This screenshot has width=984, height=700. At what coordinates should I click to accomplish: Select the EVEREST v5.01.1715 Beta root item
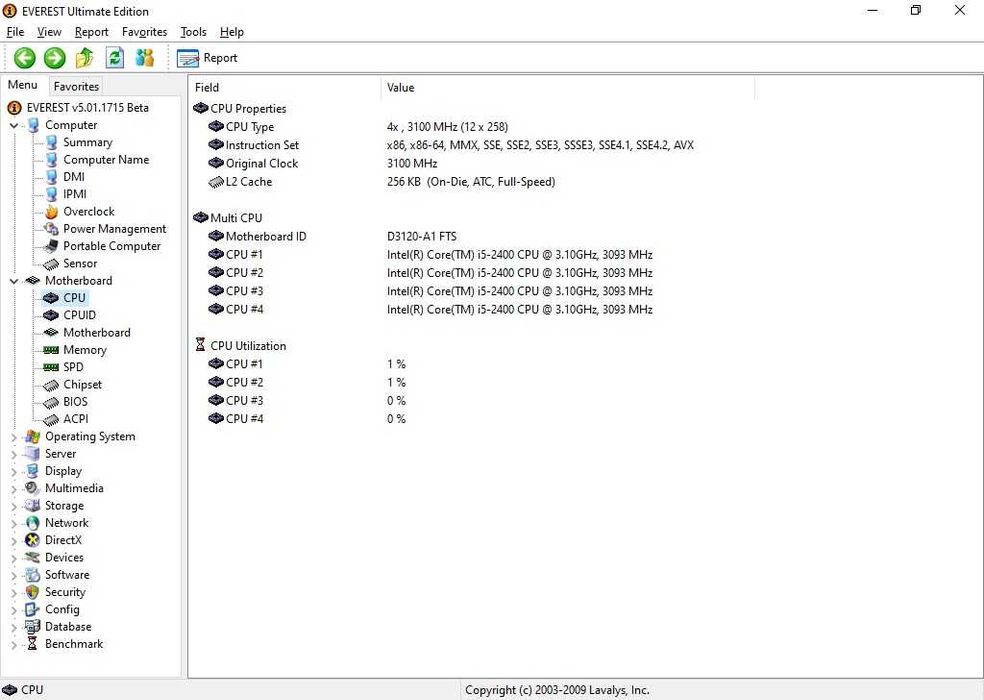88,107
